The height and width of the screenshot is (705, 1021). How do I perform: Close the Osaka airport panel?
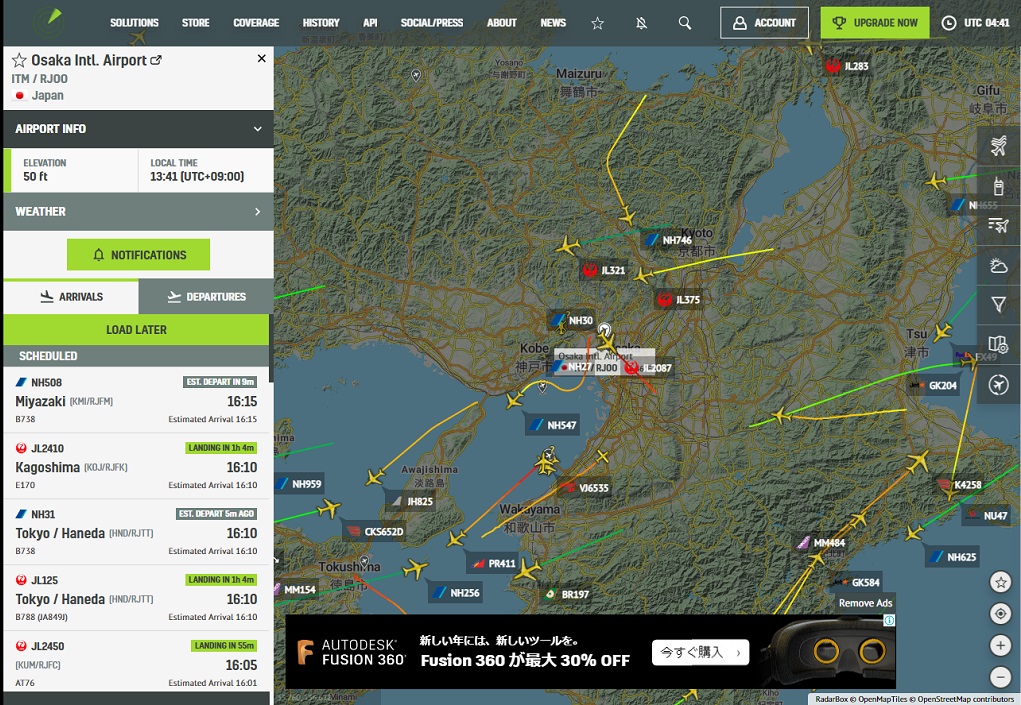(262, 59)
